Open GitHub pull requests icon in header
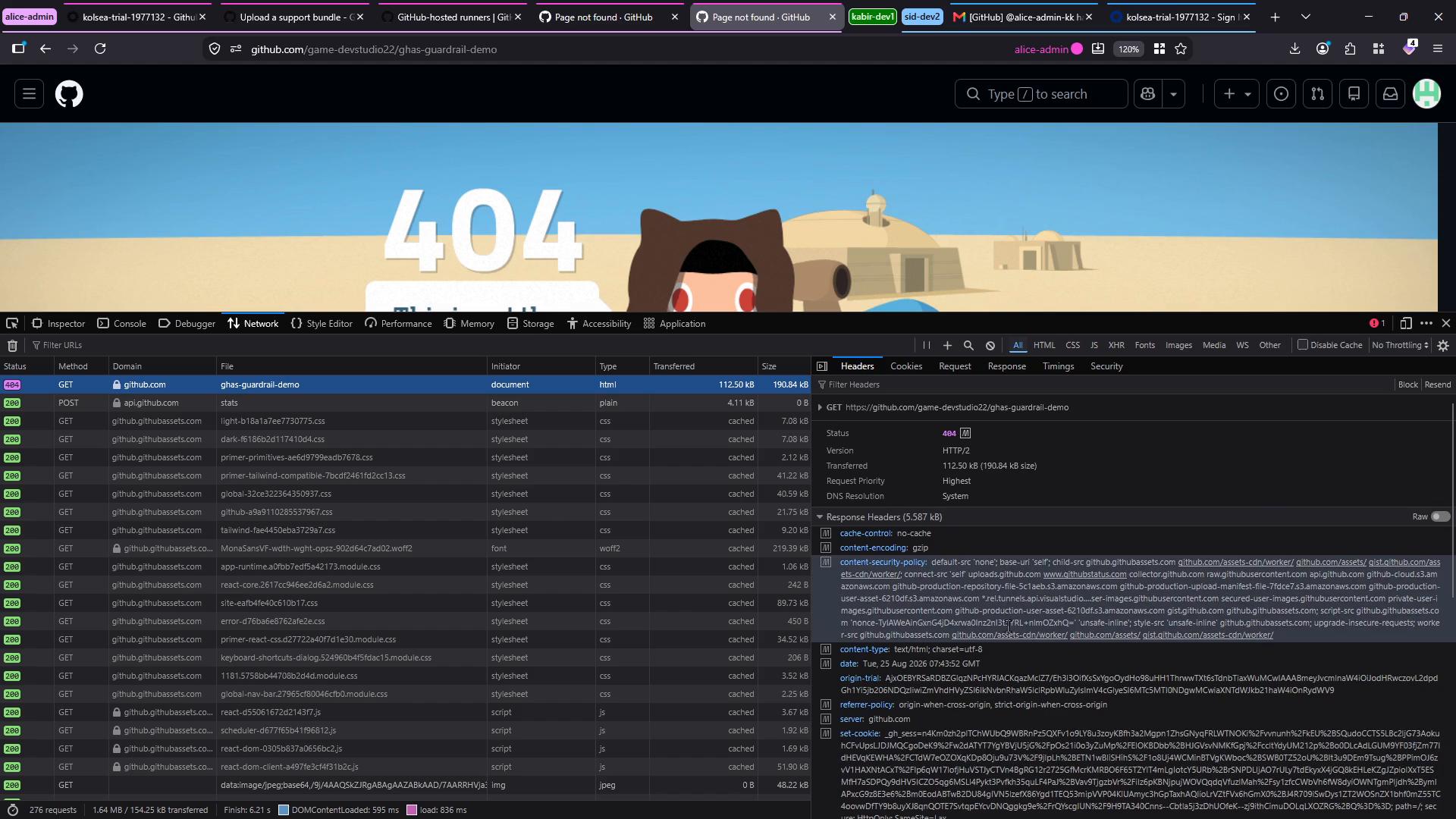The height and width of the screenshot is (819, 1456). click(1318, 94)
